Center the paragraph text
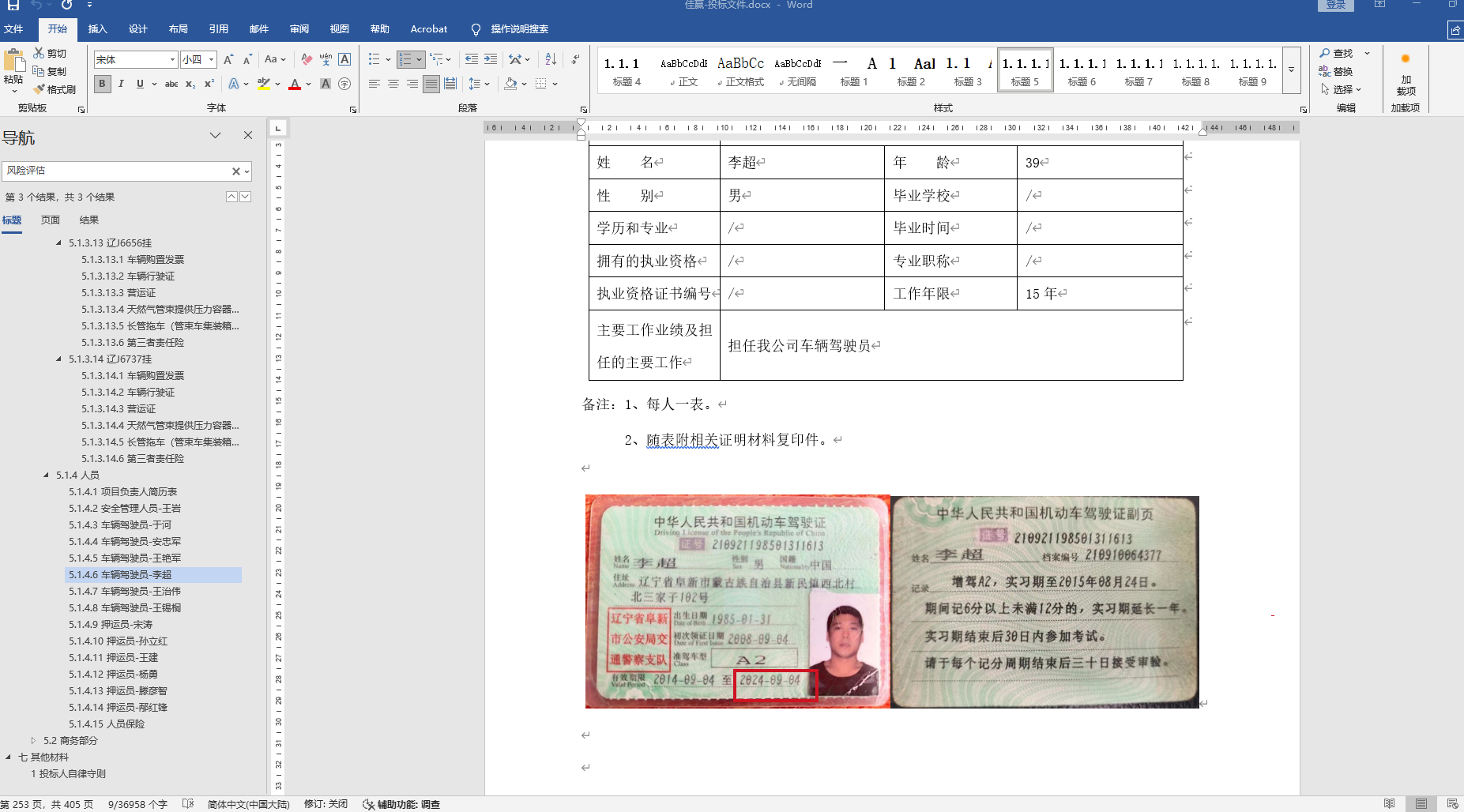The image size is (1464, 812). pyautogui.click(x=393, y=84)
